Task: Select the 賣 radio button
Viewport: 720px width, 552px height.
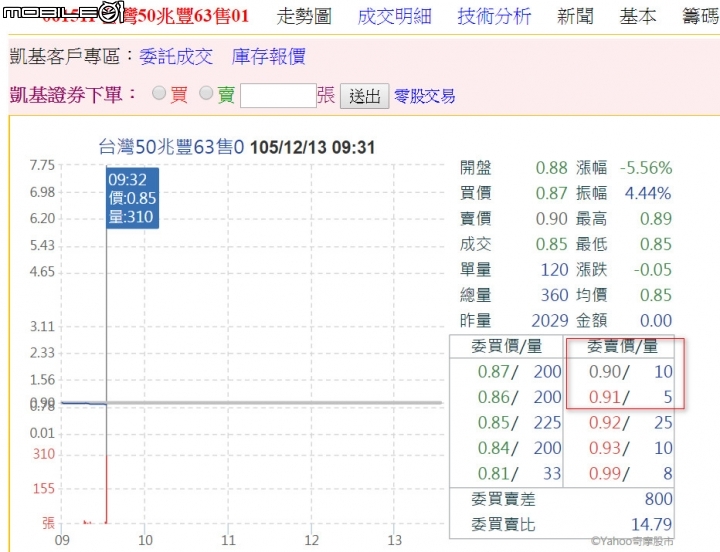Action: click(x=206, y=93)
